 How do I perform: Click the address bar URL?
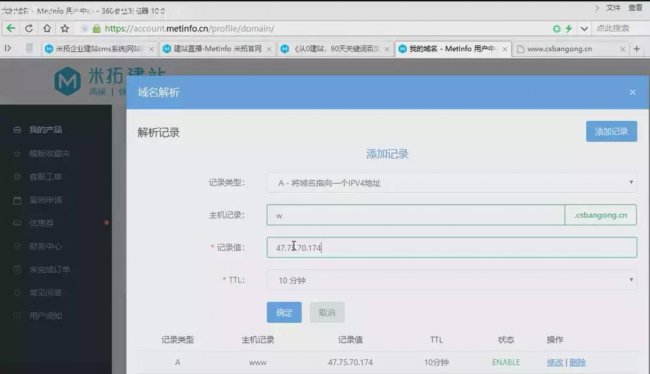(189, 29)
